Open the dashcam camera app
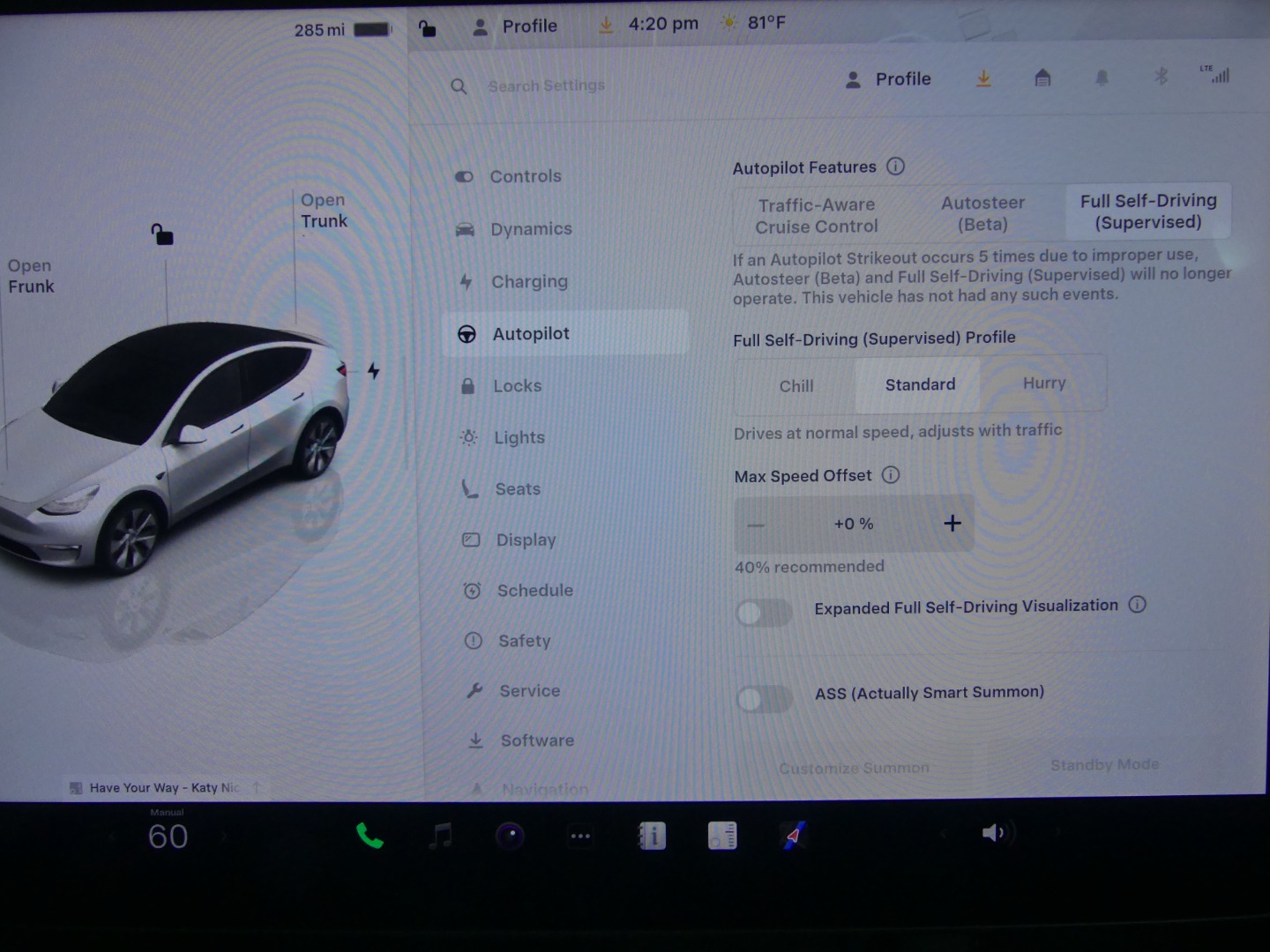The image size is (1270, 952). (x=510, y=836)
